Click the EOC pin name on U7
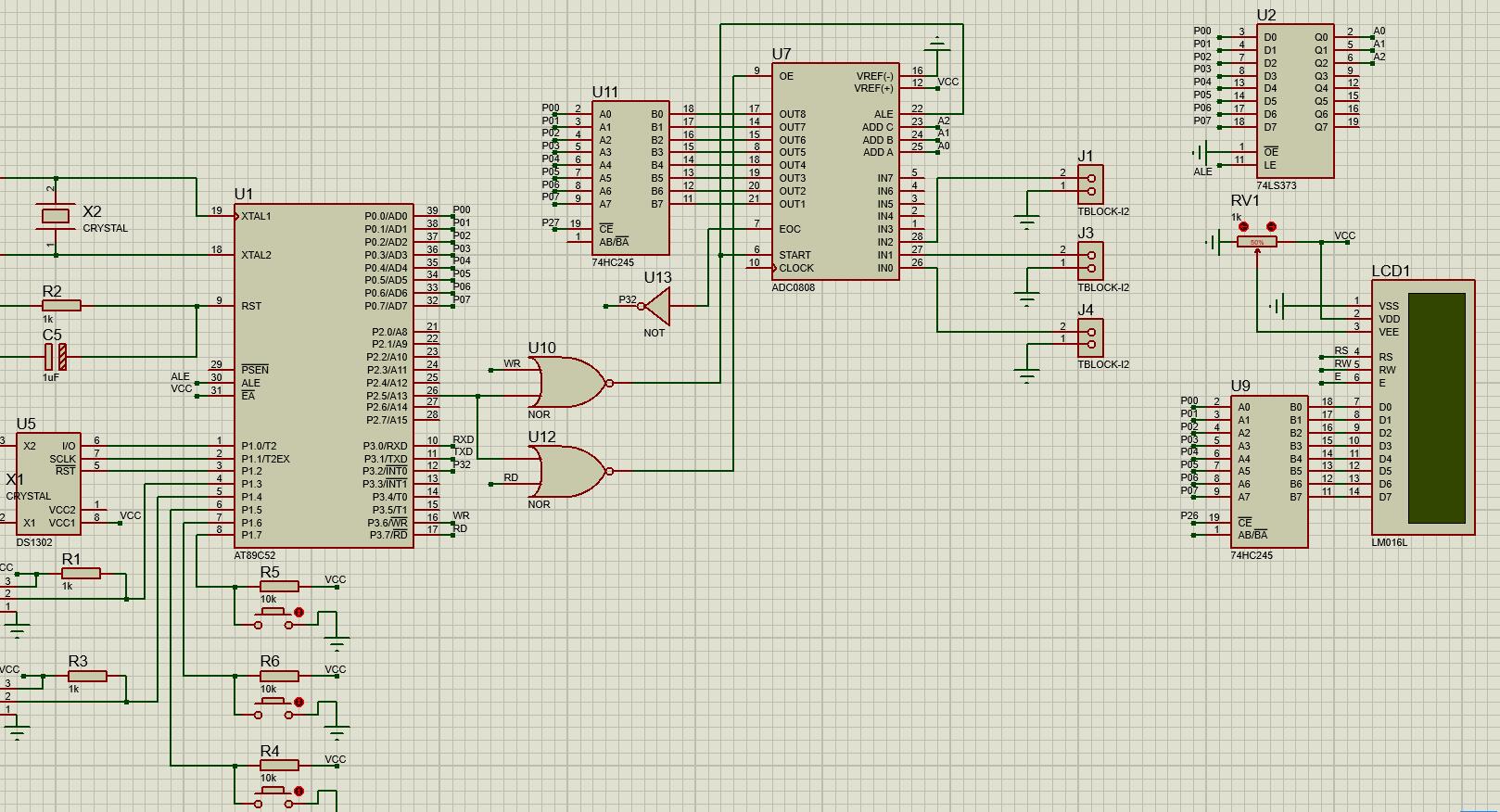This screenshot has width=1500, height=812. coord(789,229)
